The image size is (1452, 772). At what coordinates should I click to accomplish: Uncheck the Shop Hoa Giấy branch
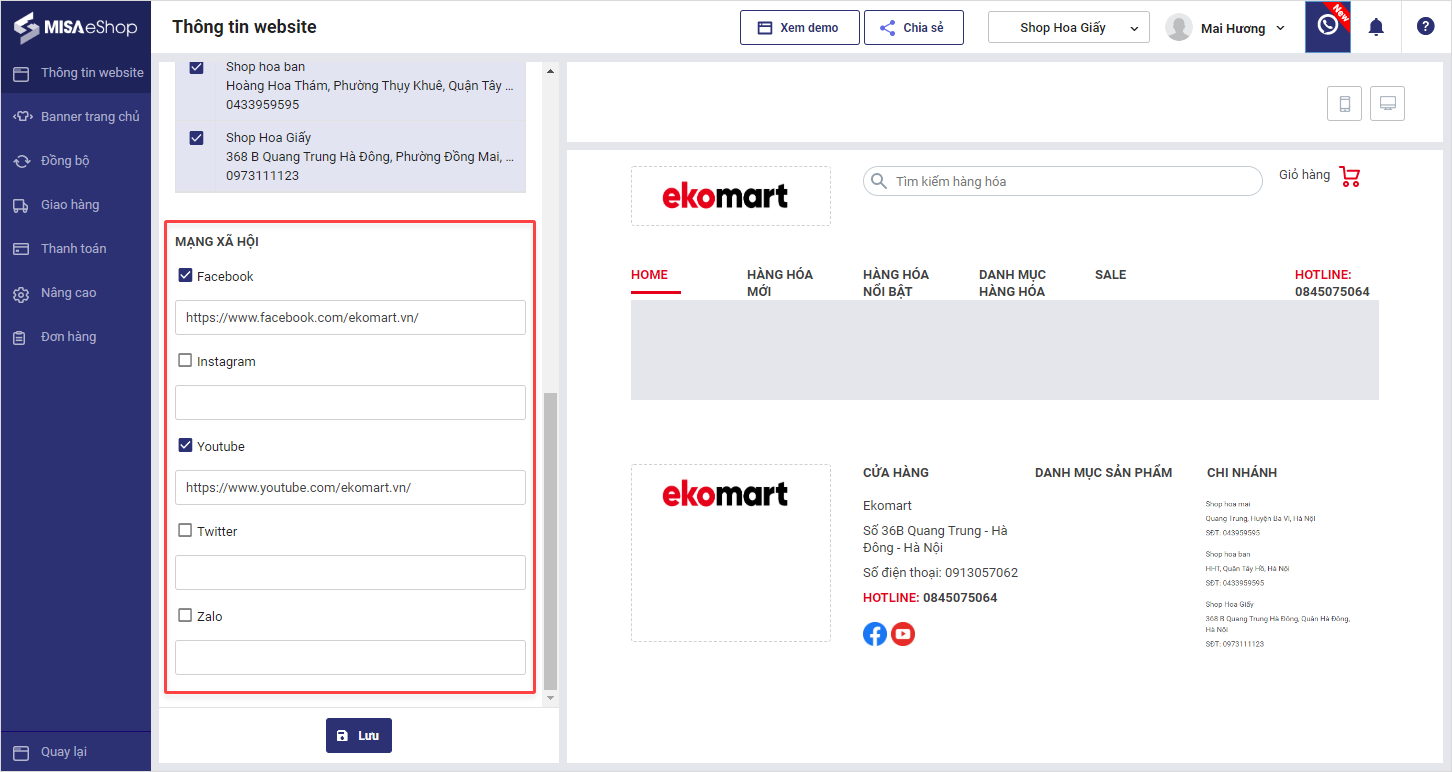196,138
